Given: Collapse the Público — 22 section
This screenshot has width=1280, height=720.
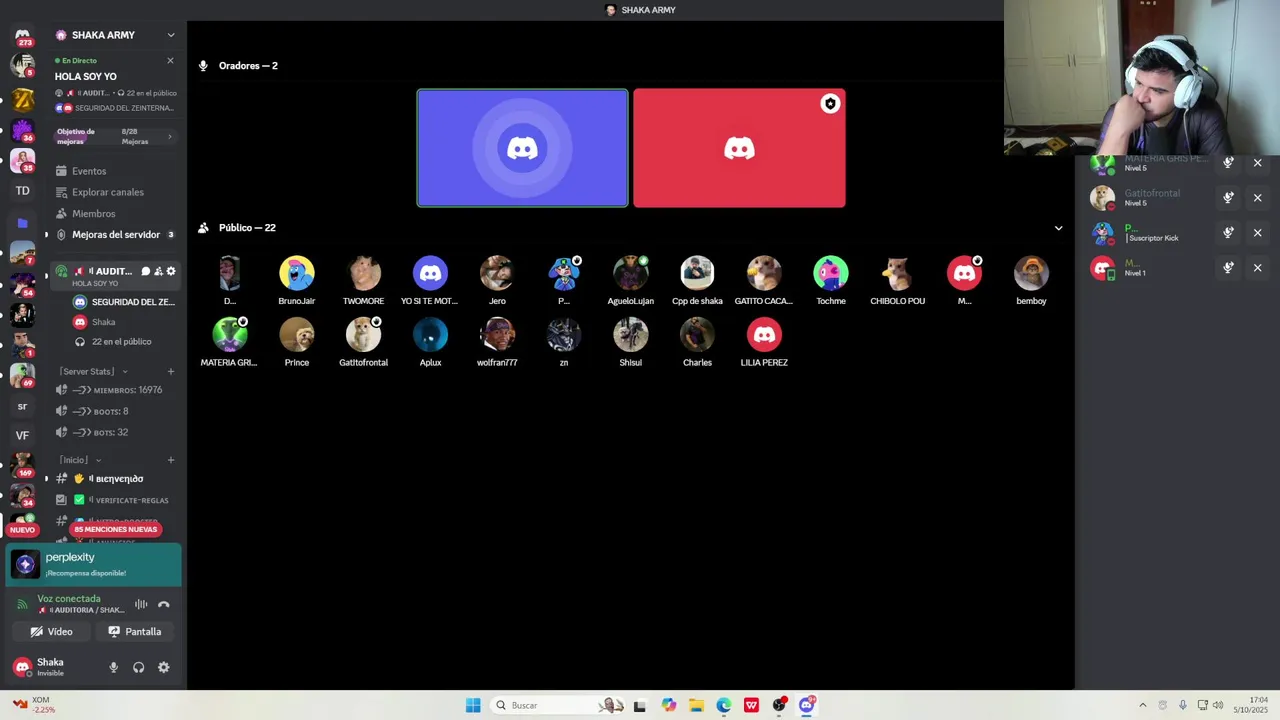Looking at the screenshot, I should coord(1058,228).
